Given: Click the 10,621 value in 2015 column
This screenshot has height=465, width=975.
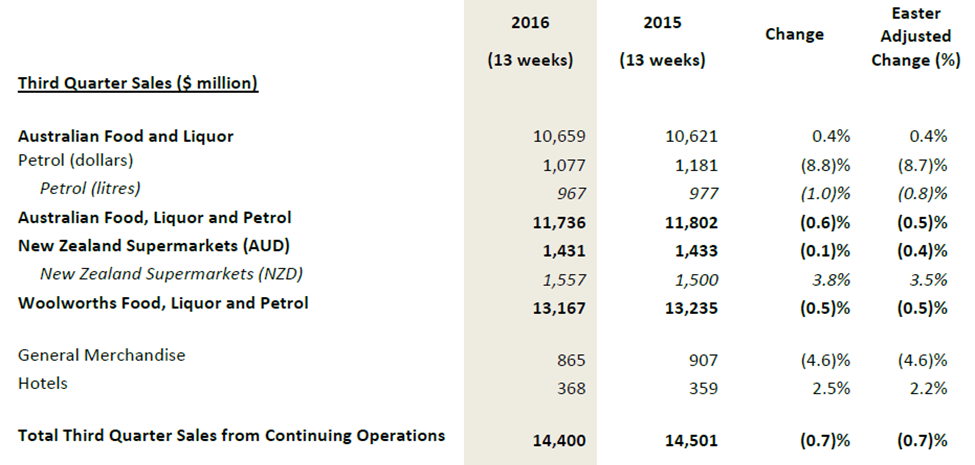Looking at the screenshot, I should 691,136.
